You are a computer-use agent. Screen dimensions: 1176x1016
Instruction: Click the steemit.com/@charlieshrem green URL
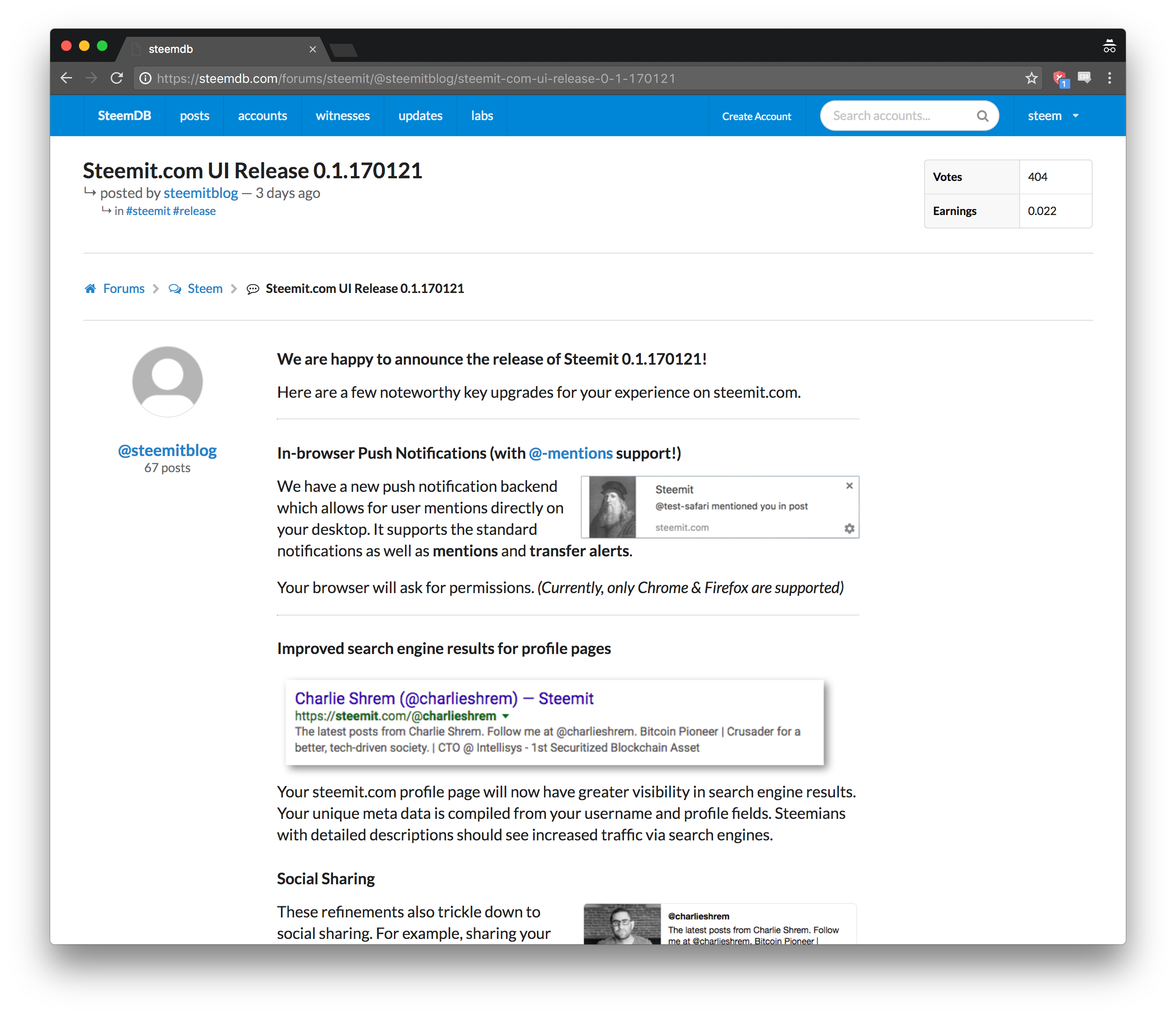click(396, 716)
